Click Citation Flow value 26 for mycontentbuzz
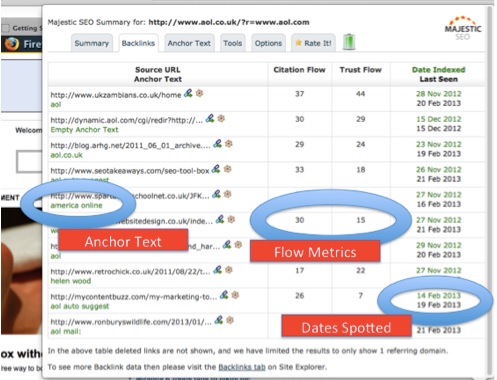Viewport: 497px width, 380px height. coord(299,296)
